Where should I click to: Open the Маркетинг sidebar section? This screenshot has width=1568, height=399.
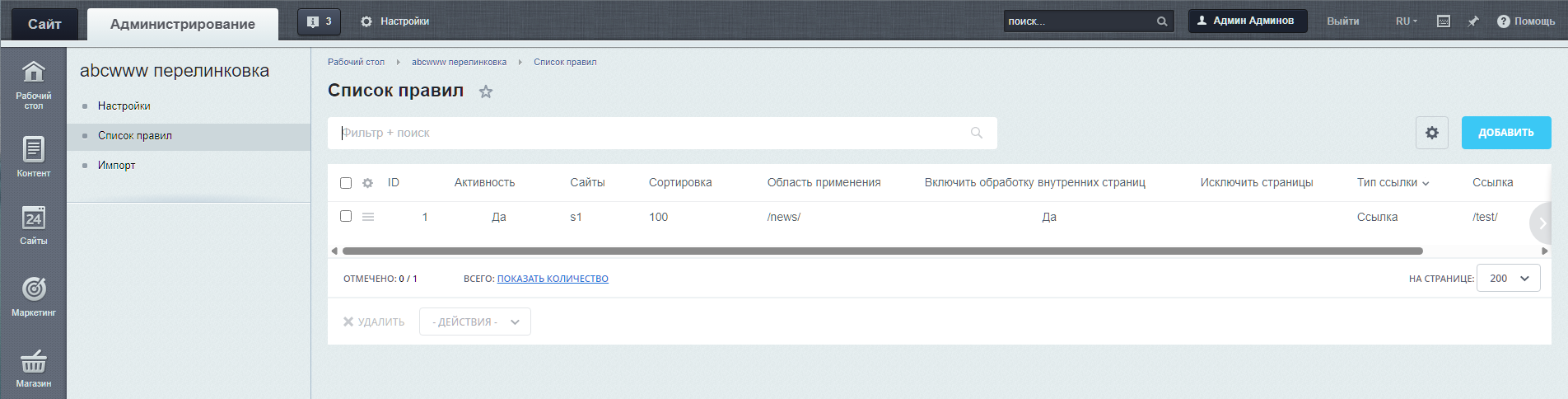[x=33, y=296]
